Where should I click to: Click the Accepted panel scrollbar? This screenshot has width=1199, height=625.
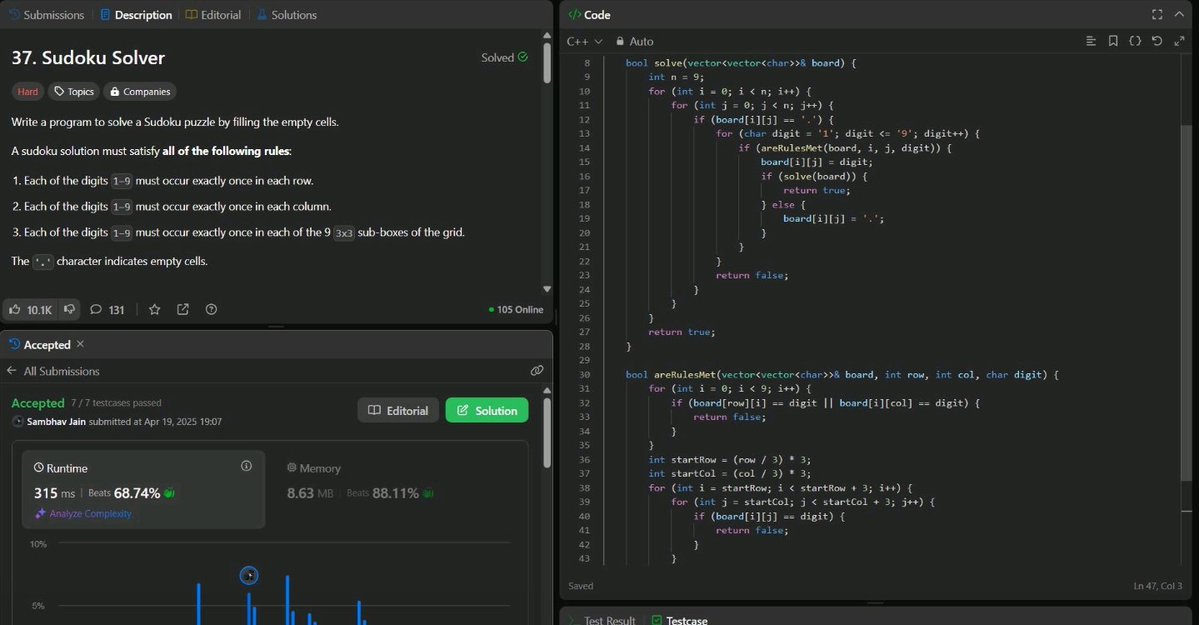547,433
